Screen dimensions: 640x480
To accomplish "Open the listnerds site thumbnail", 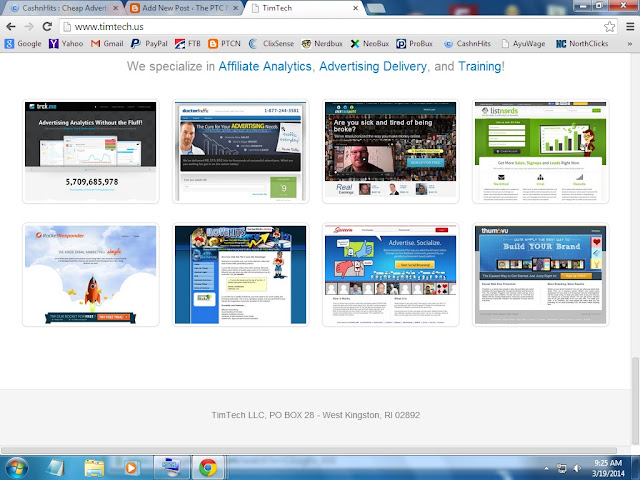I will pos(540,151).
